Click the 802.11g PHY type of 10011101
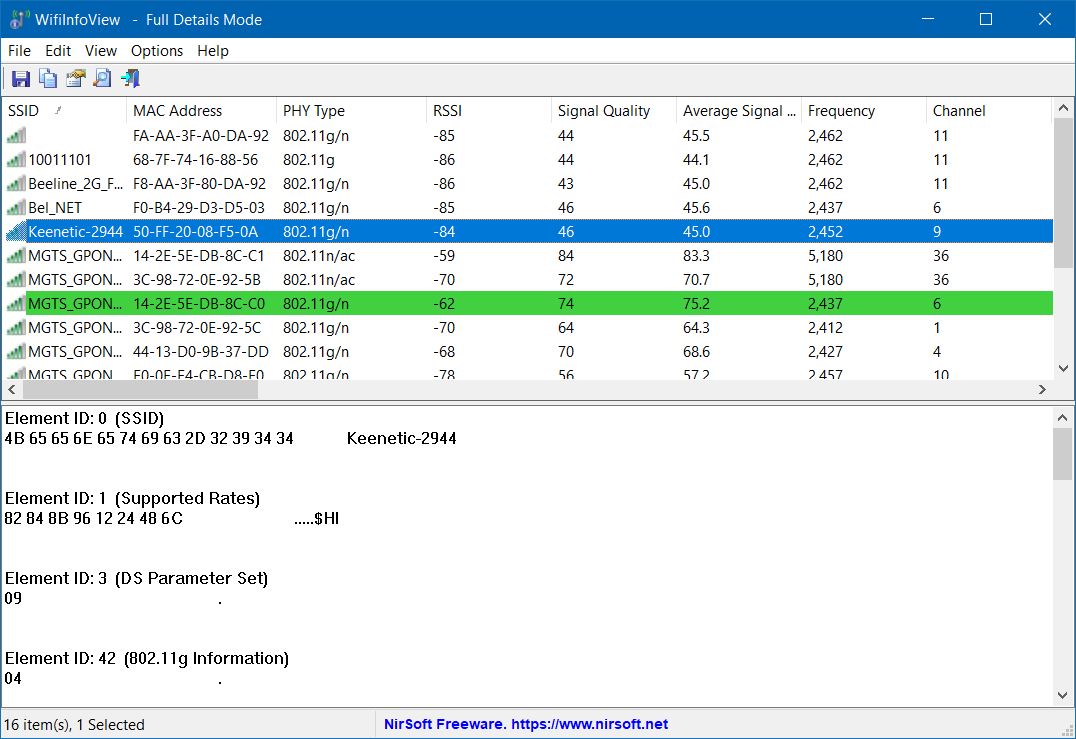1076x739 pixels. tap(309, 160)
